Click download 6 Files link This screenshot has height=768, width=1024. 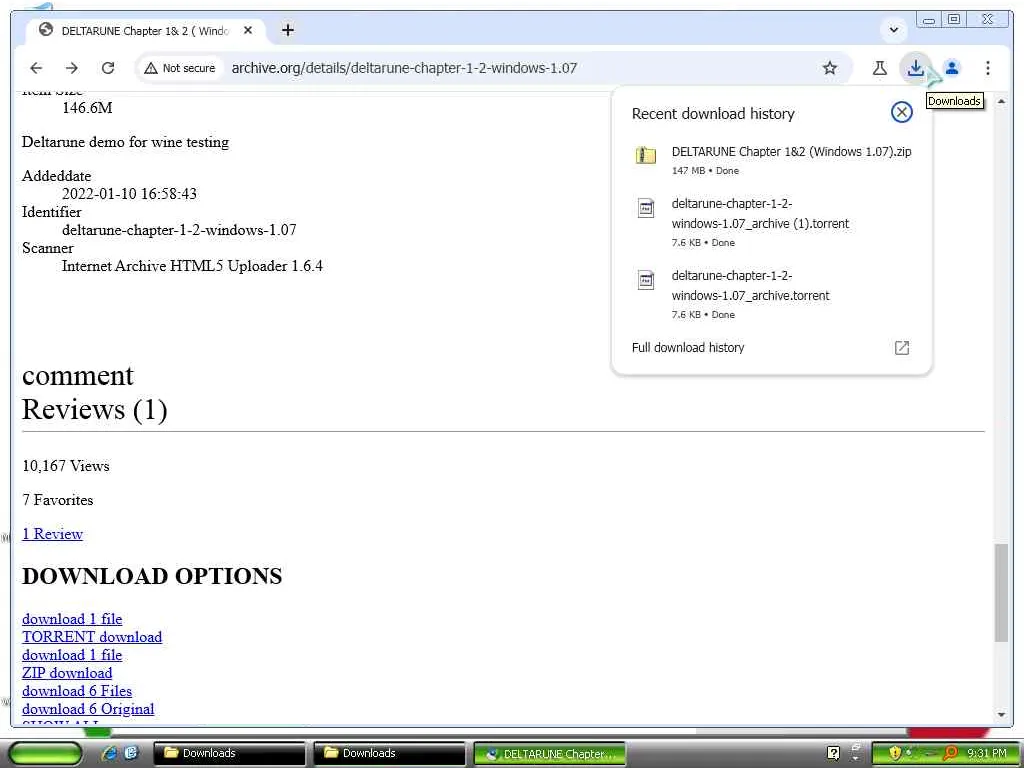(77, 691)
